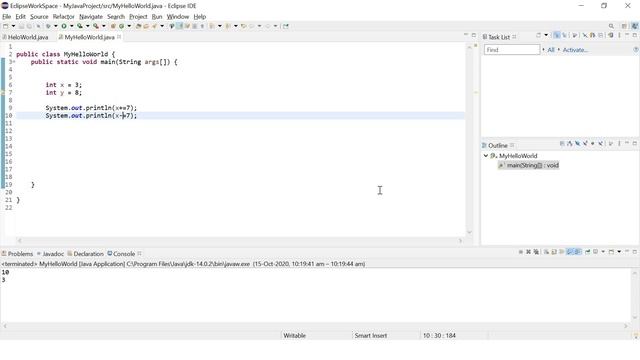Click the Find field in Task List
Image resolution: width=640 pixels, height=360 pixels.
[x=512, y=50]
